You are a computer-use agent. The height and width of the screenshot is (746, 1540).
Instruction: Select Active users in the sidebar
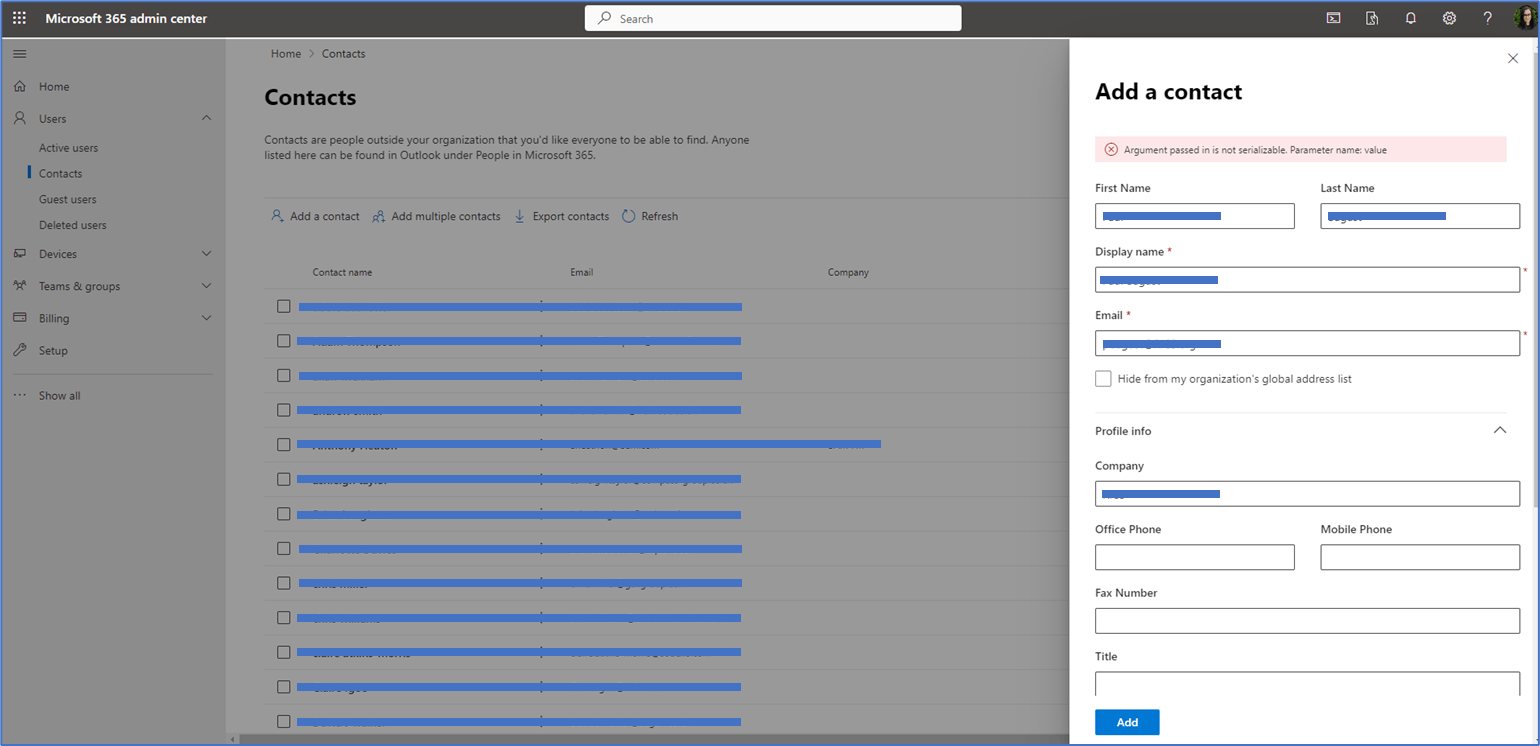pos(68,148)
